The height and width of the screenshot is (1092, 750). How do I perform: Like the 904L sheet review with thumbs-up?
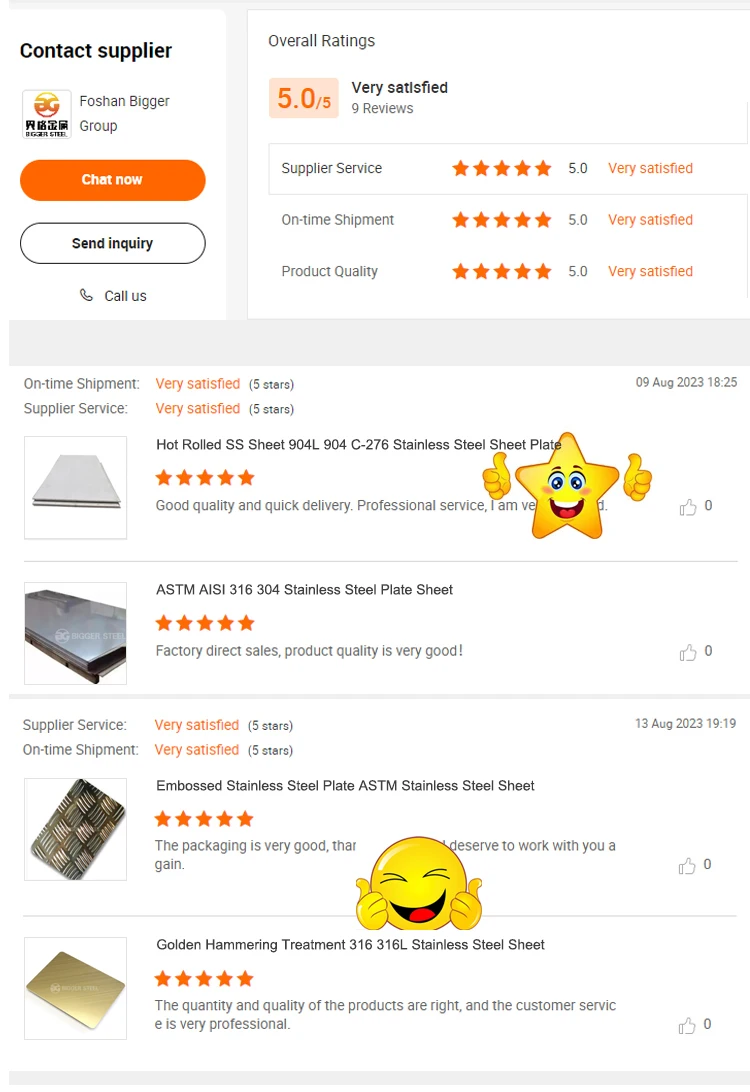point(688,506)
